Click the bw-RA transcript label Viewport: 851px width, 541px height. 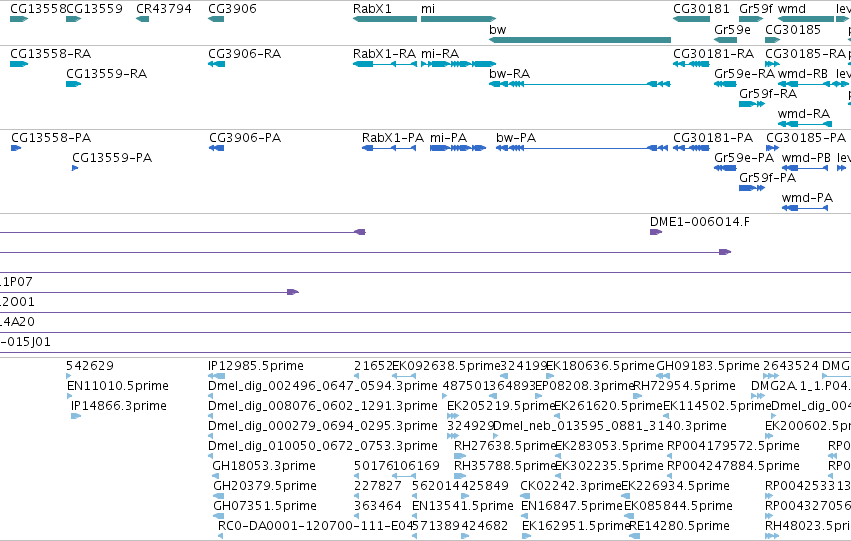(509, 74)
